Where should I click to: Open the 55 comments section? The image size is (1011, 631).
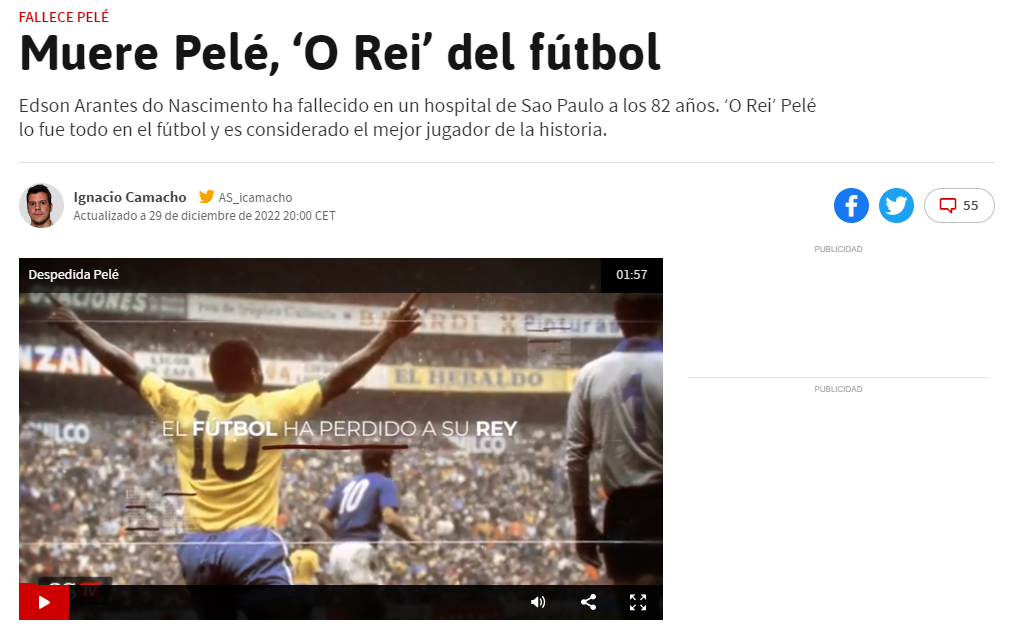click(959, 206)
